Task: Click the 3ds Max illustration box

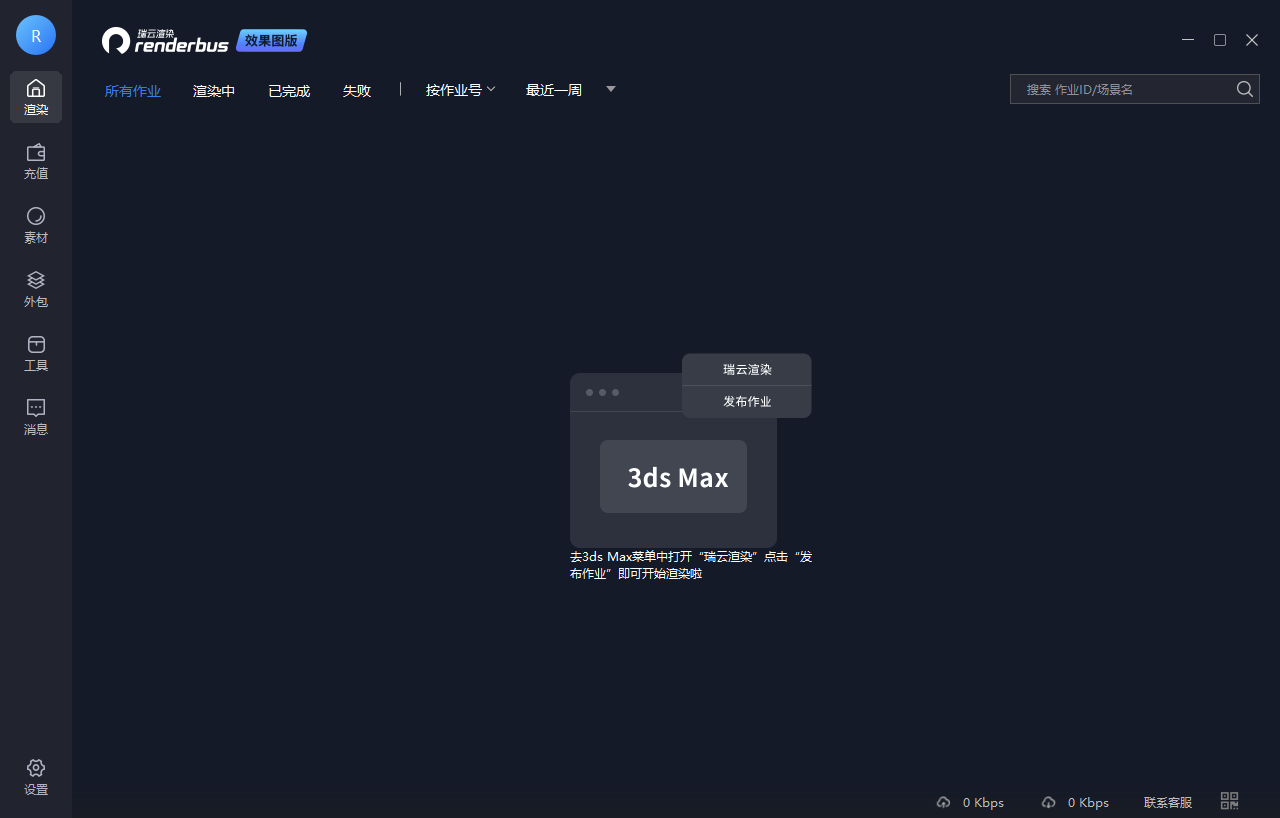Action: click(673, 476)
